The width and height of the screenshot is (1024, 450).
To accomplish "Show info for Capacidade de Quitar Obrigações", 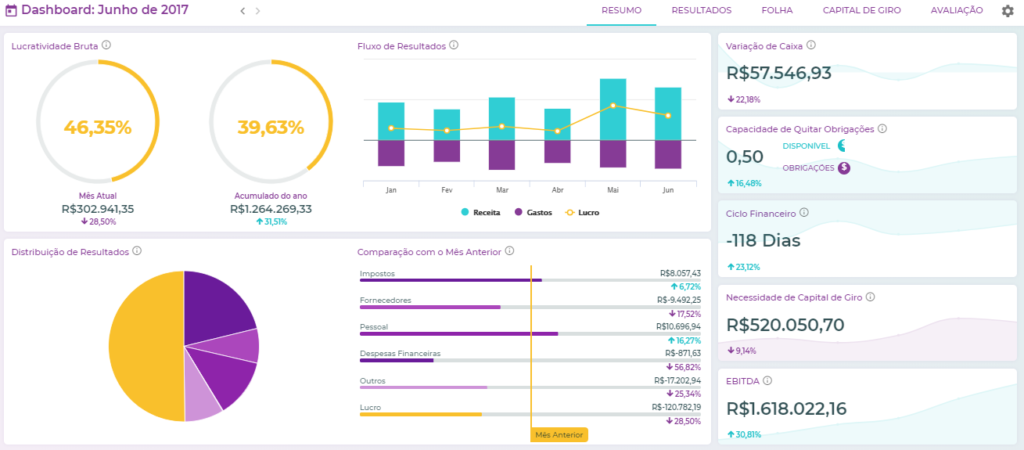I will click(882, 129).
